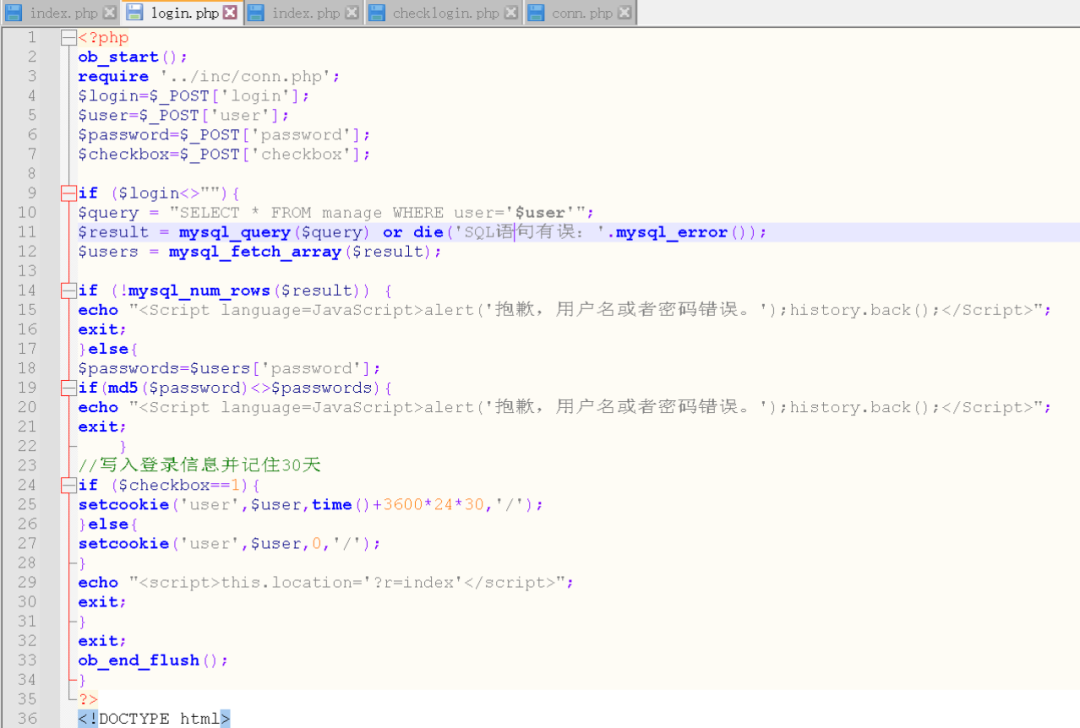The height and width of the screenshot is (728, 1080).
Task: Click setcookie on line 27
Action: 123,543
